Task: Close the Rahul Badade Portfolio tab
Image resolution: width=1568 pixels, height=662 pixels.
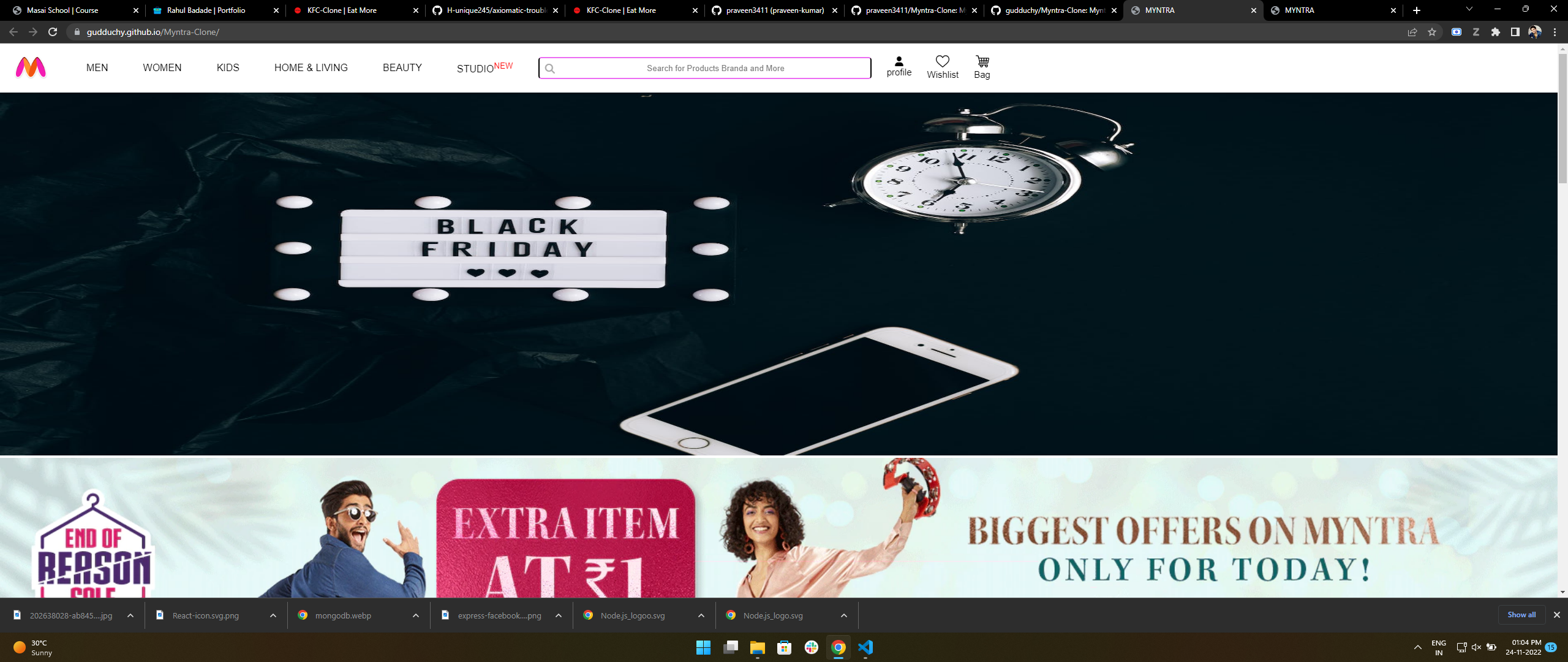Action: point(276,10)
